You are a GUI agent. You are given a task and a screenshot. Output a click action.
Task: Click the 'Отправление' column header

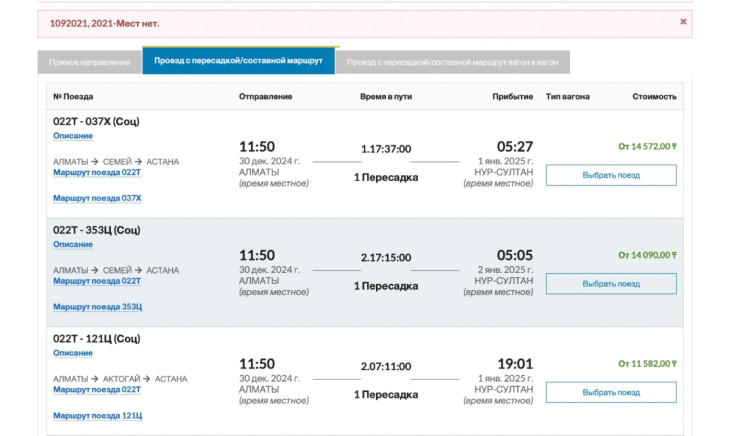tap(265, 97)
